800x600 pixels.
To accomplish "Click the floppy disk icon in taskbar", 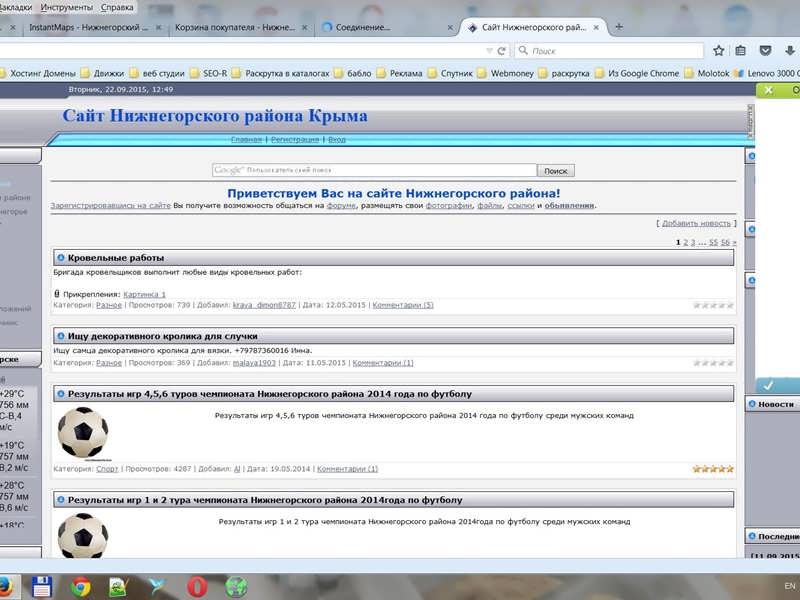I will point(42,586).
